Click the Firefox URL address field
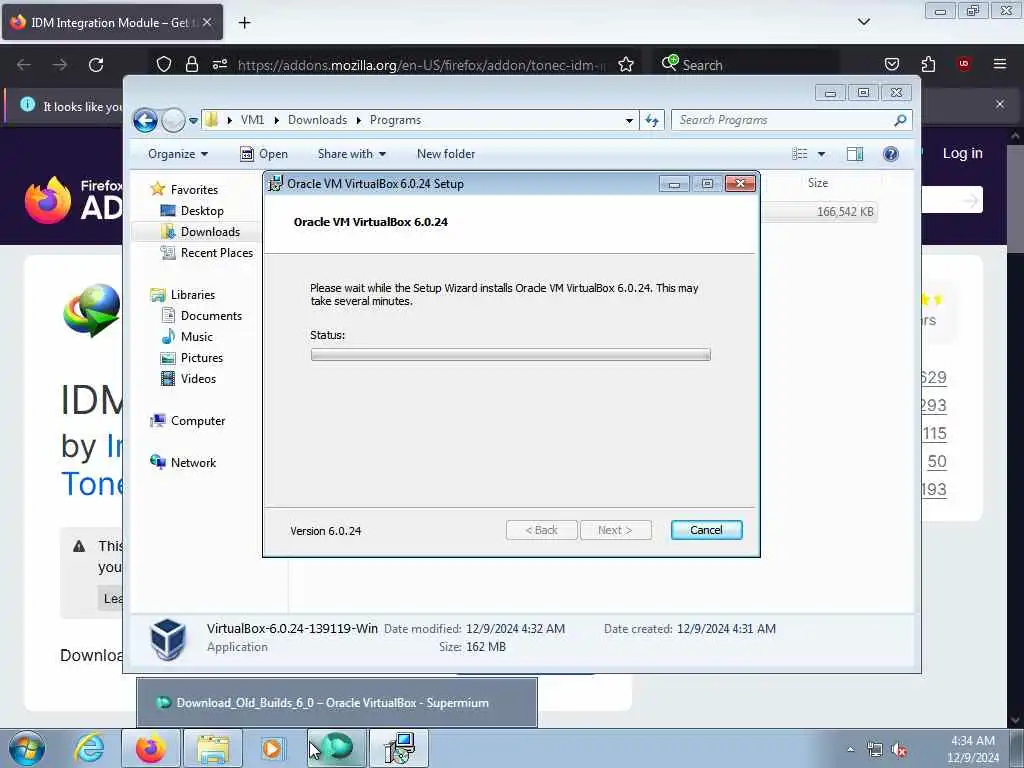The height and width of the screenshot is (768, 1024). tap(421, 65)
